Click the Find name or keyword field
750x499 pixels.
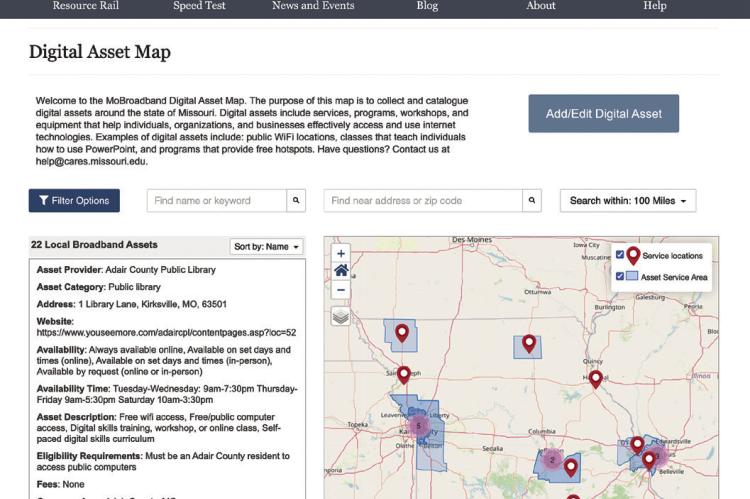(217, 200)
